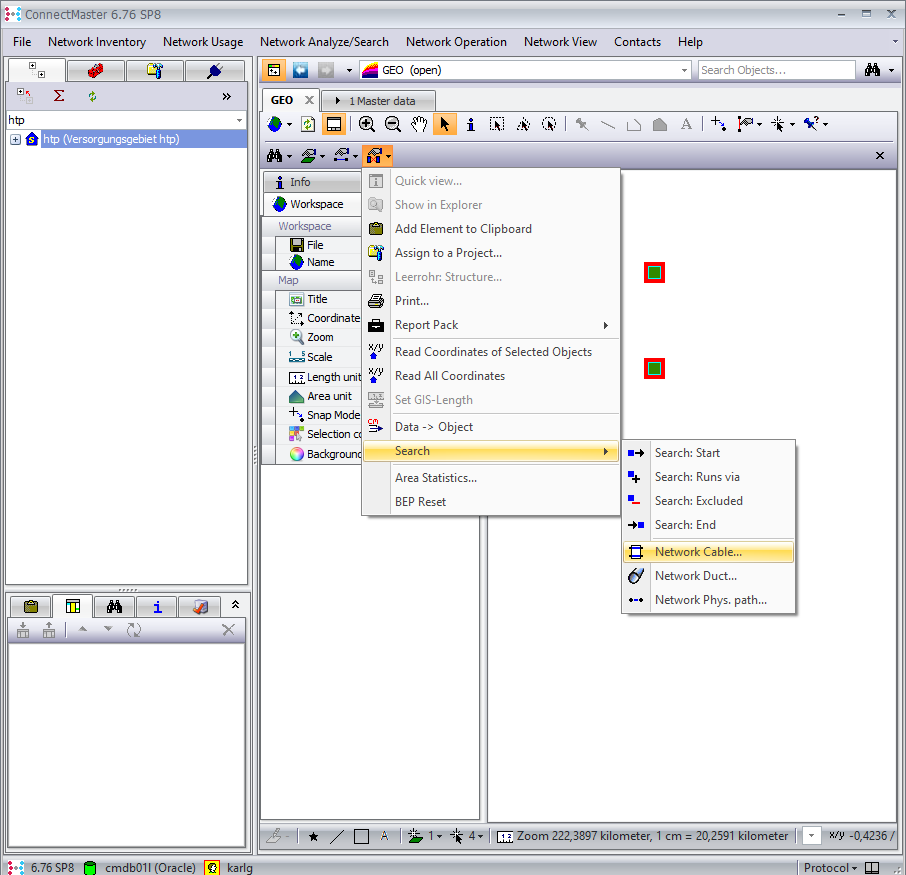Open the GEO (open) combo box
906x875 pixels.
[x=525, y=70]
